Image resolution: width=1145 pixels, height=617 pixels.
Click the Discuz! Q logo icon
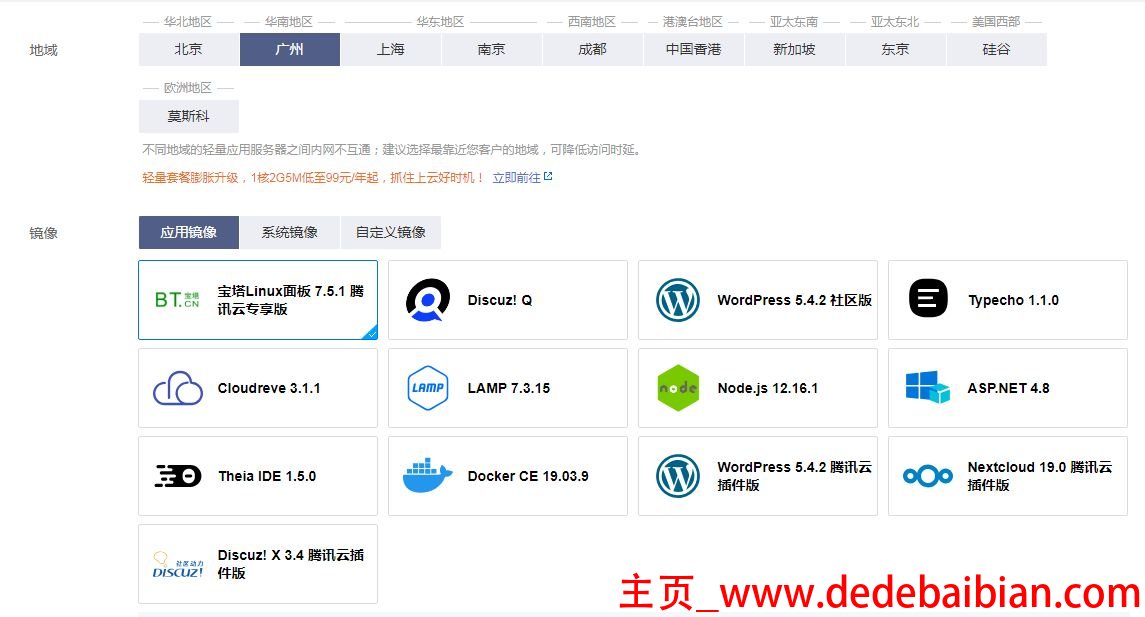point(428,299)
